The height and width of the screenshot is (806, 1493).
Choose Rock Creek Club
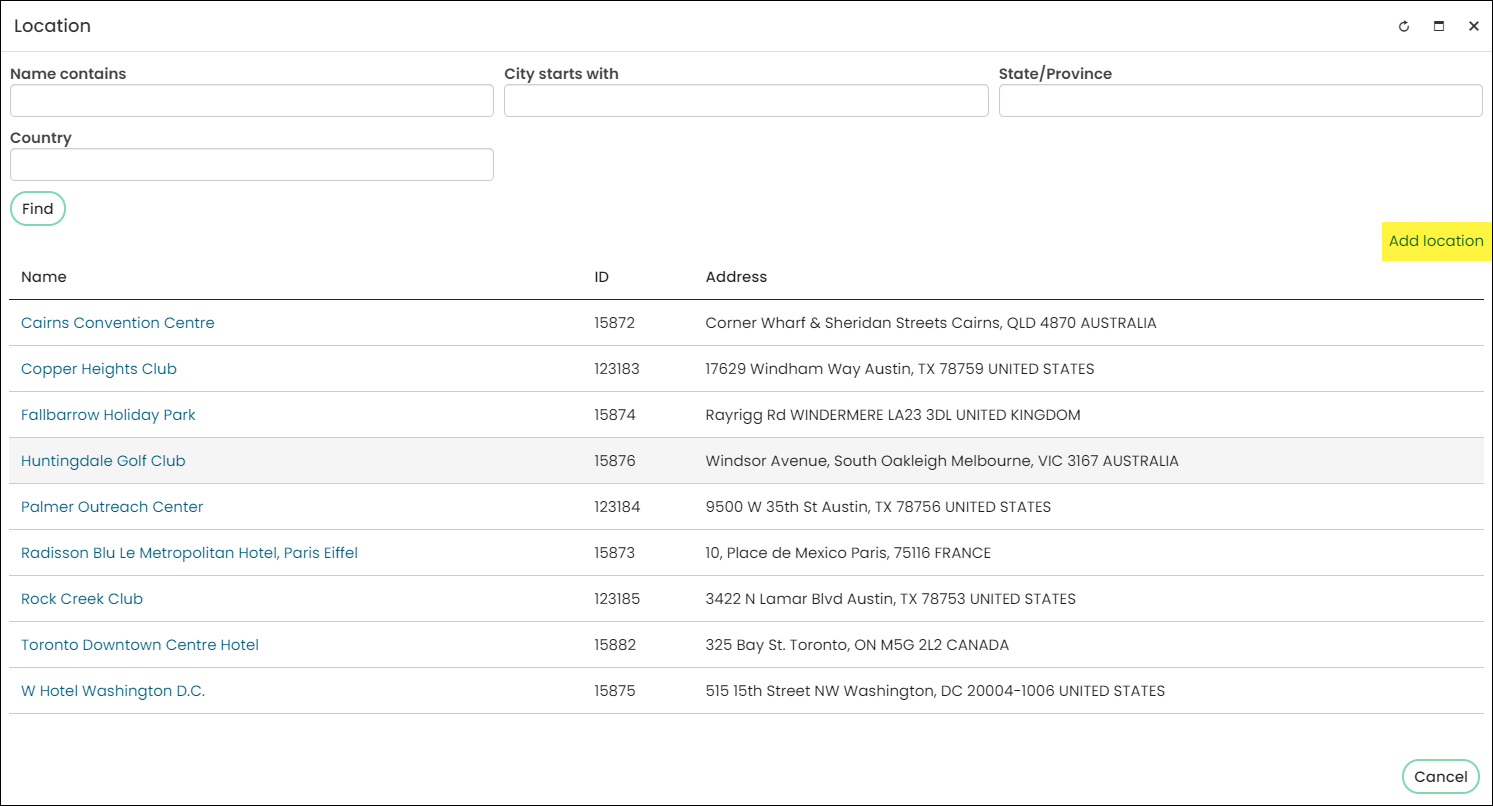point(82,599)
